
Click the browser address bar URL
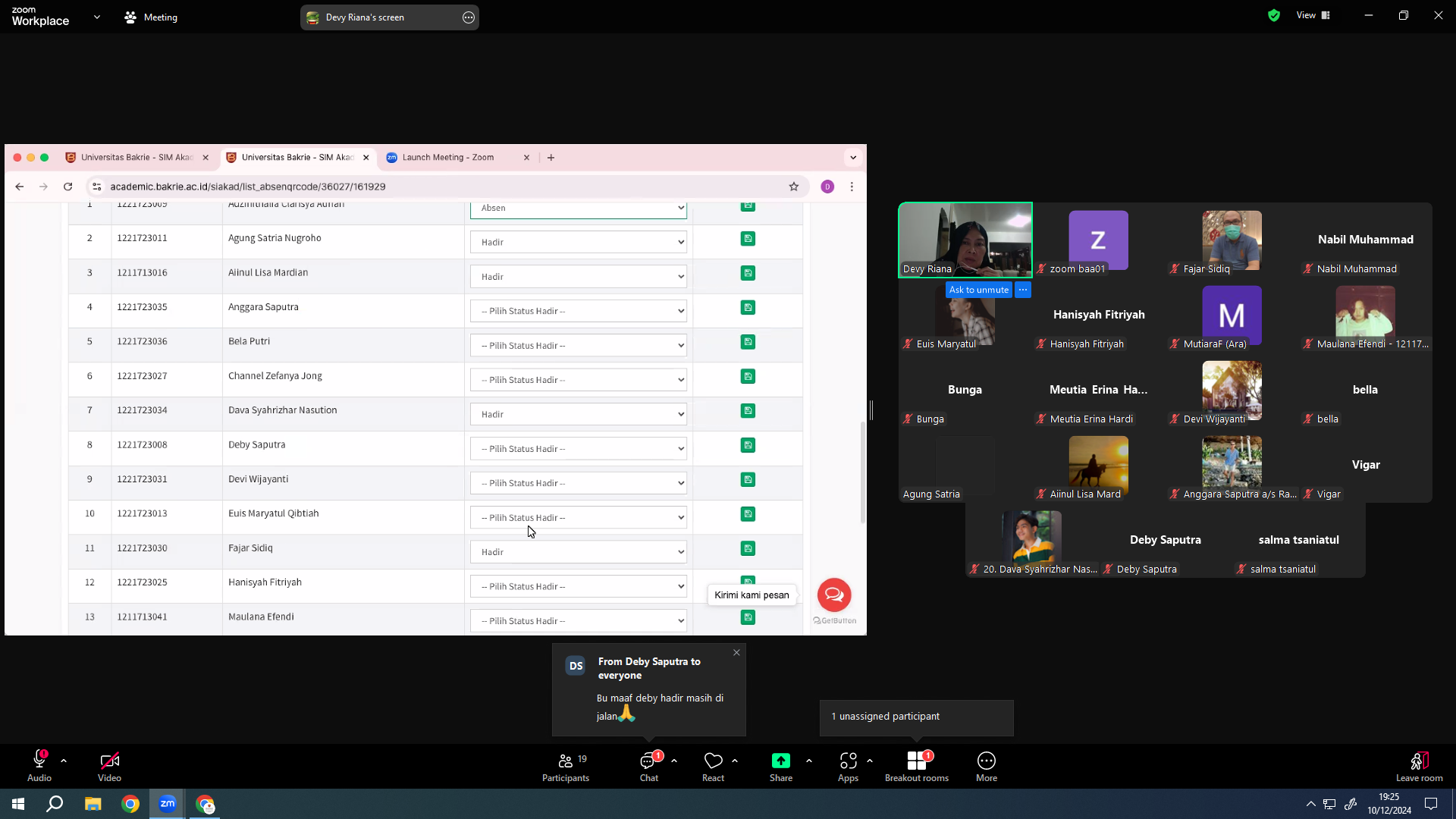point(248,187)
